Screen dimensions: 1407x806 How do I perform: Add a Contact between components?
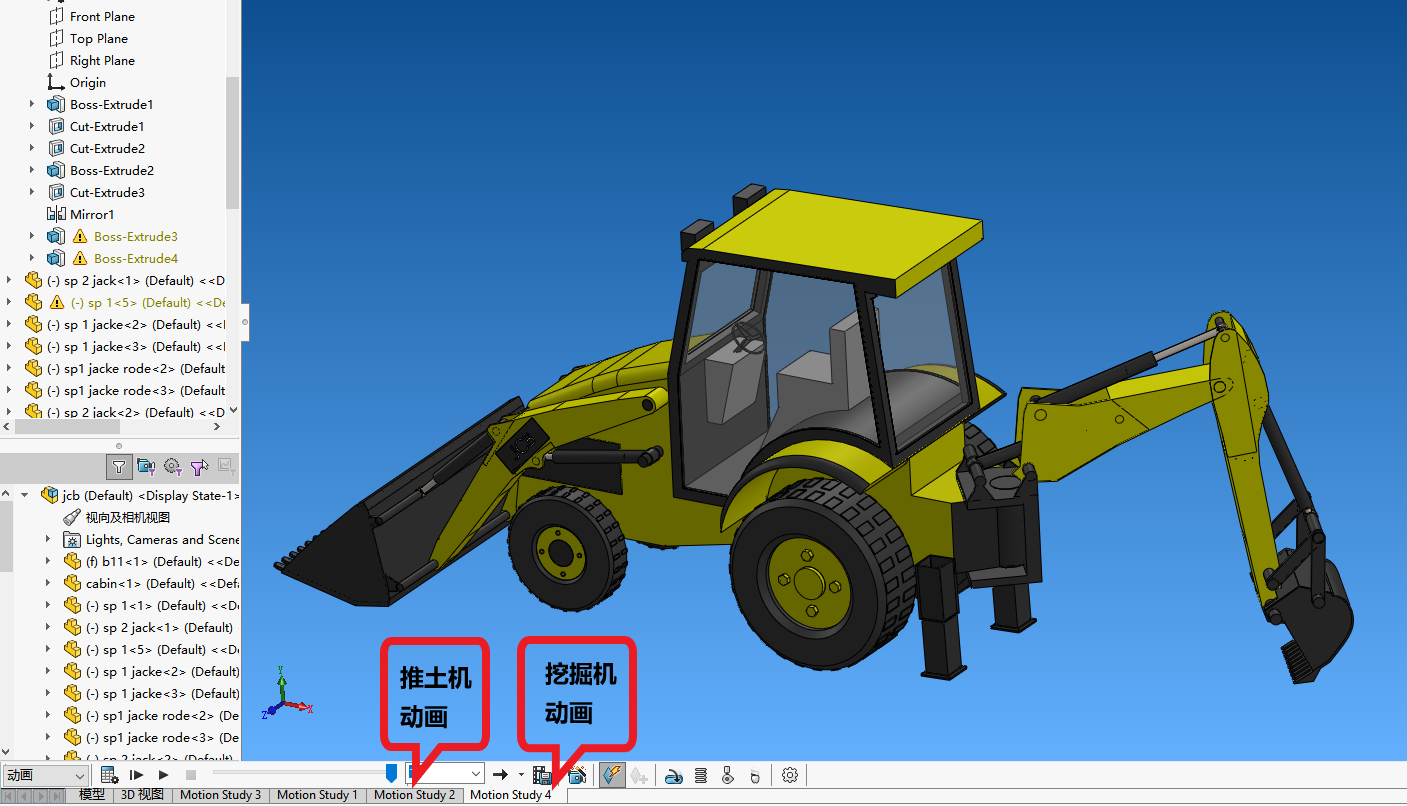[727, 774]
